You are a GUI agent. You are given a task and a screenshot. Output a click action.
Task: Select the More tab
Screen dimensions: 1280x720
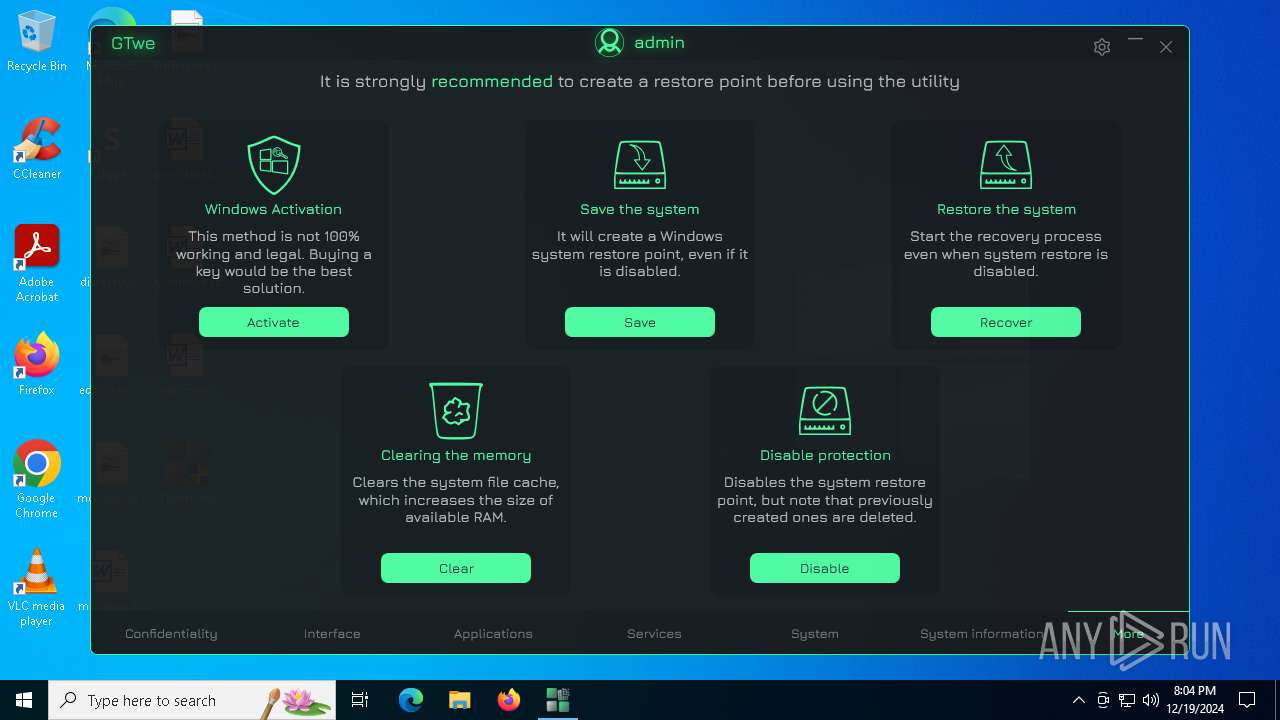pyautogui.click(x=1128, y=634)
